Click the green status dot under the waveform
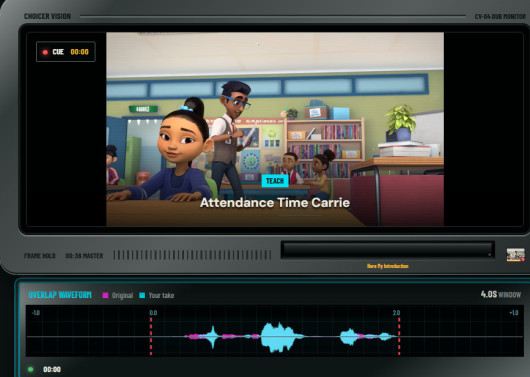 [x=31, y=369]
